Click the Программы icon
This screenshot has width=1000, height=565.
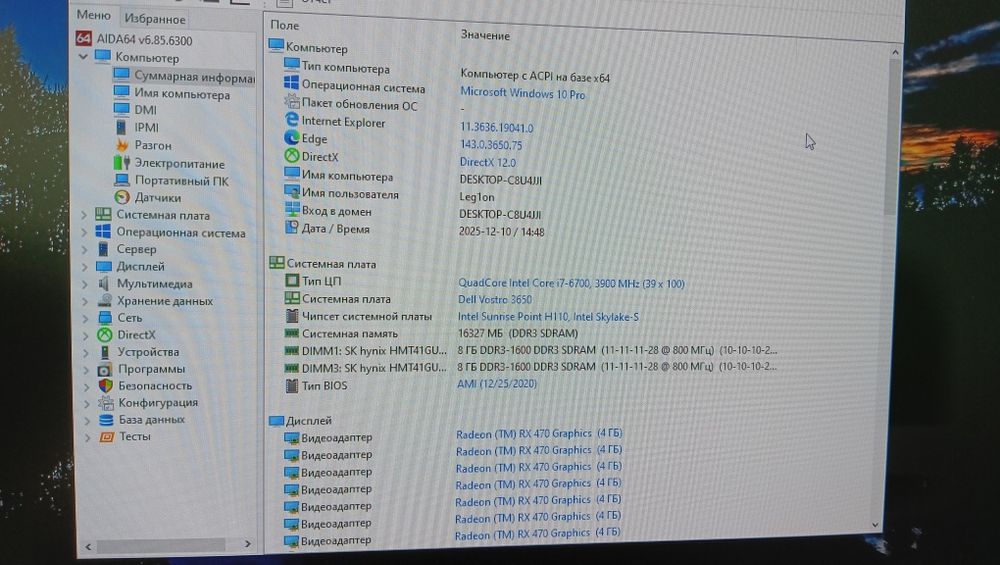pyautogui.click(x=105, y=369)
